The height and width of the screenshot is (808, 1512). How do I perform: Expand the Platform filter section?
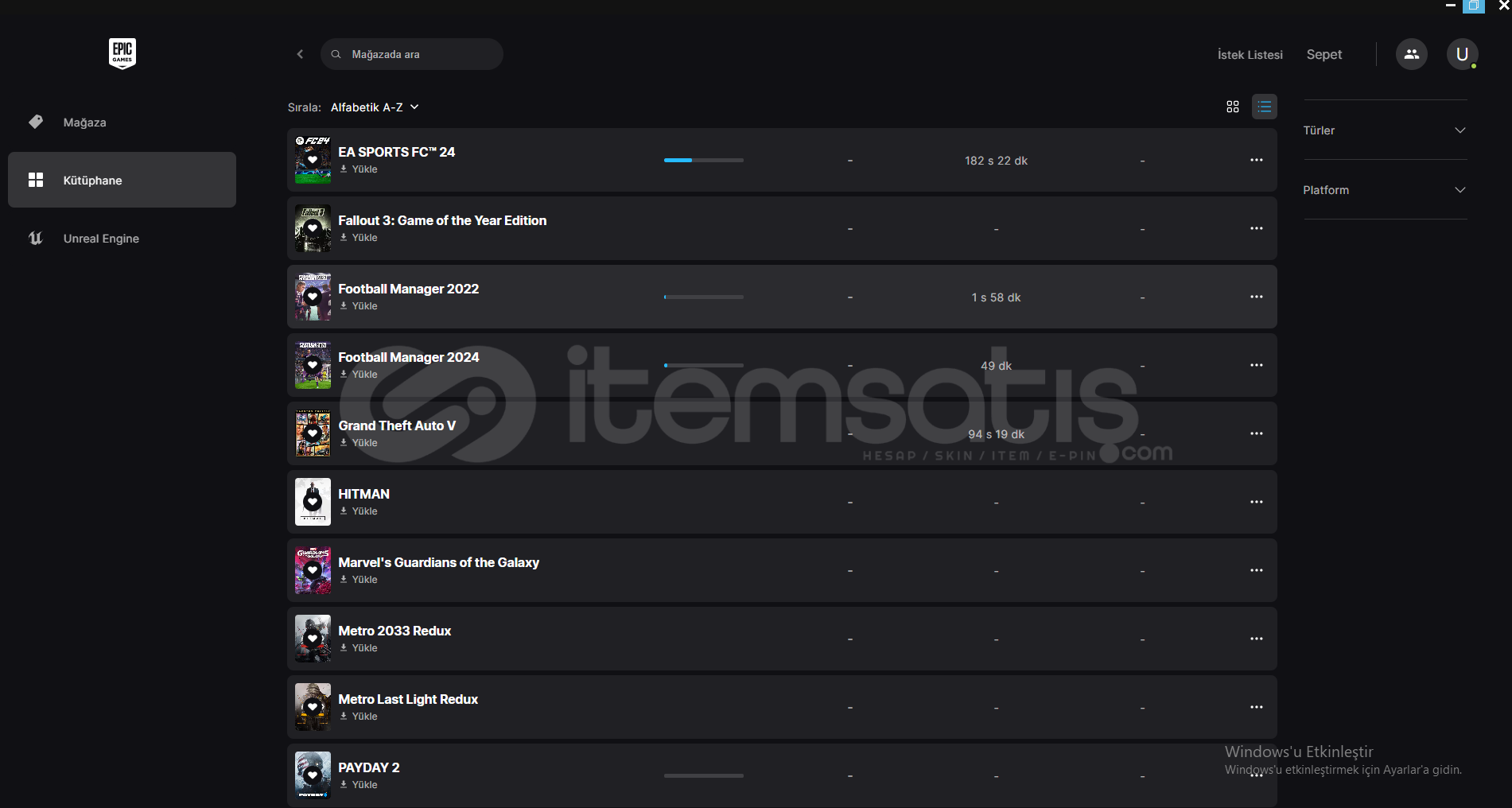pos(1385,190)
